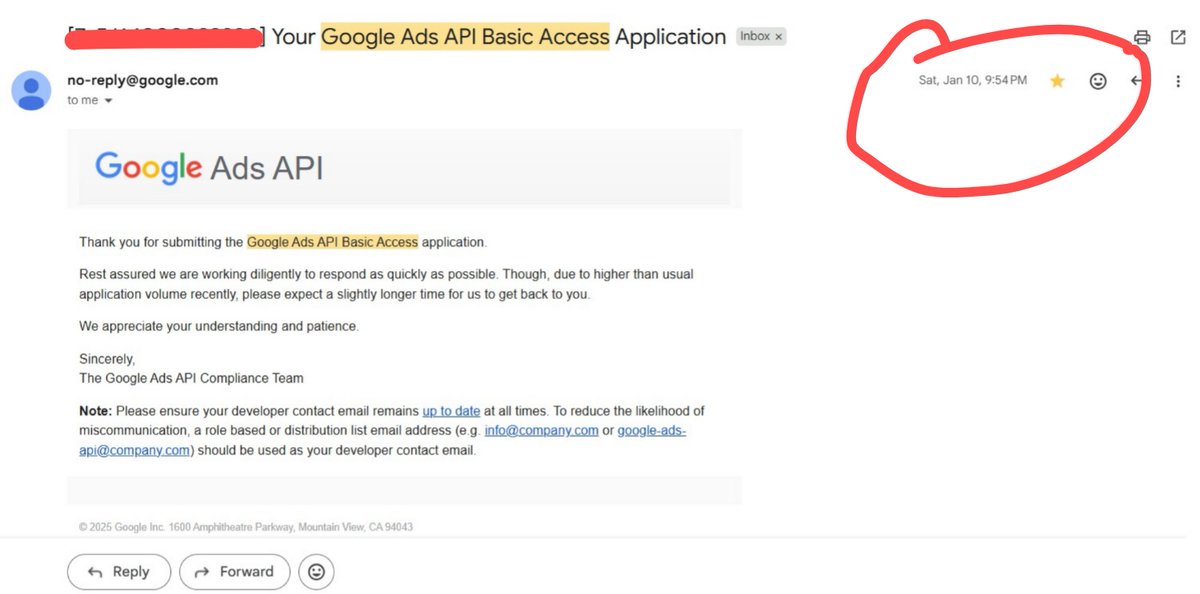This screenshot has height=594, width=1200.
Task: Open the info@company.com email link
Action: pos(542,430)
